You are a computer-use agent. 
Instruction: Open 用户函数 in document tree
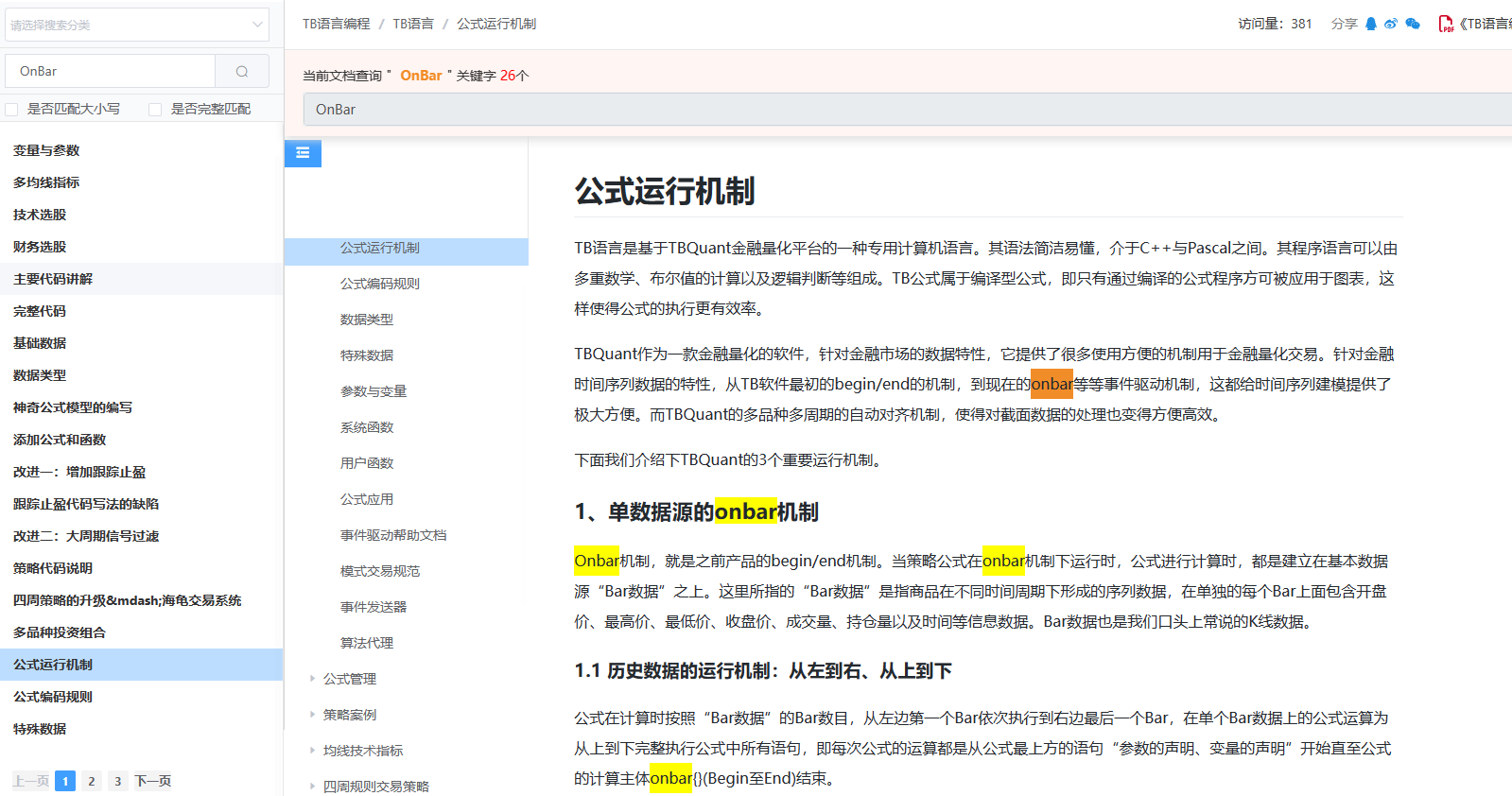pyautogui.click(x=367, y=463)
